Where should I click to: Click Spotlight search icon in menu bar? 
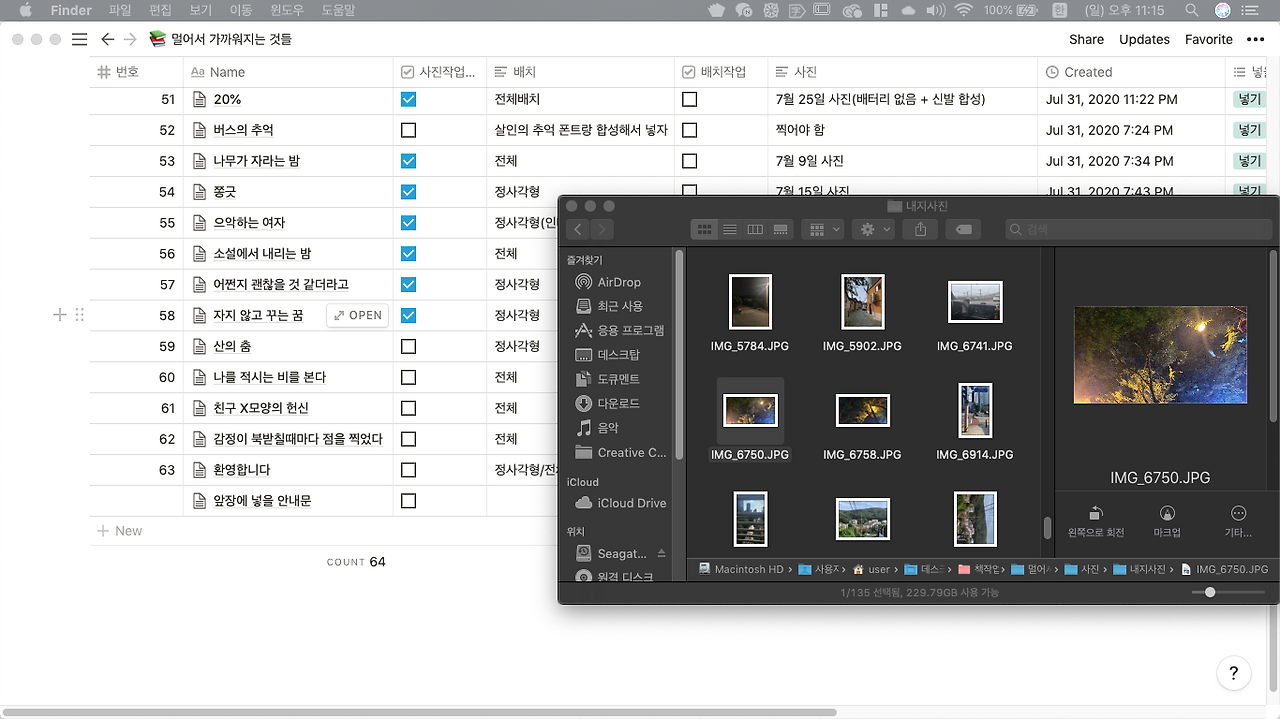1191,10
